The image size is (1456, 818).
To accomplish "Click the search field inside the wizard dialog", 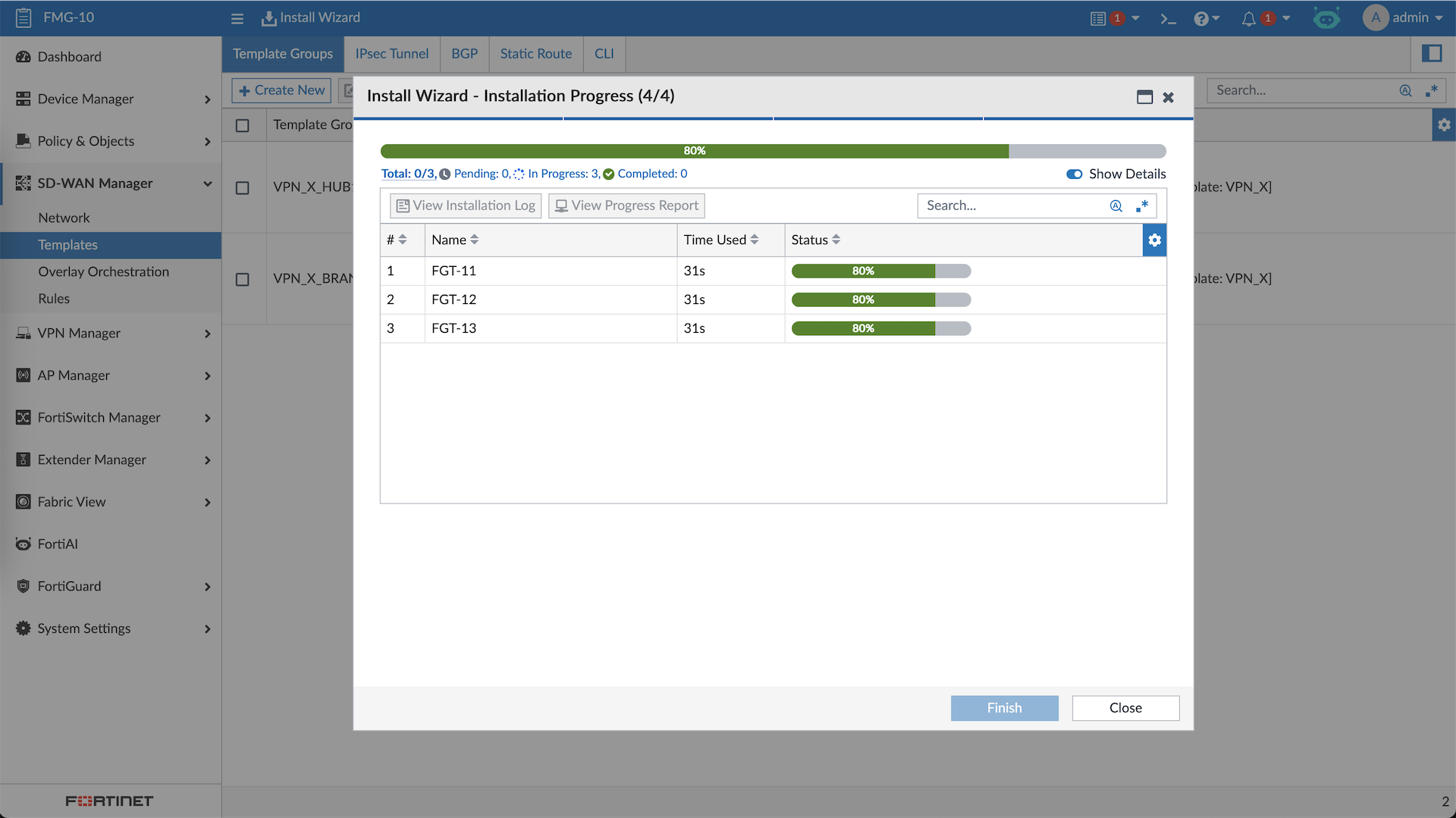I will [x=1012, y=205].
